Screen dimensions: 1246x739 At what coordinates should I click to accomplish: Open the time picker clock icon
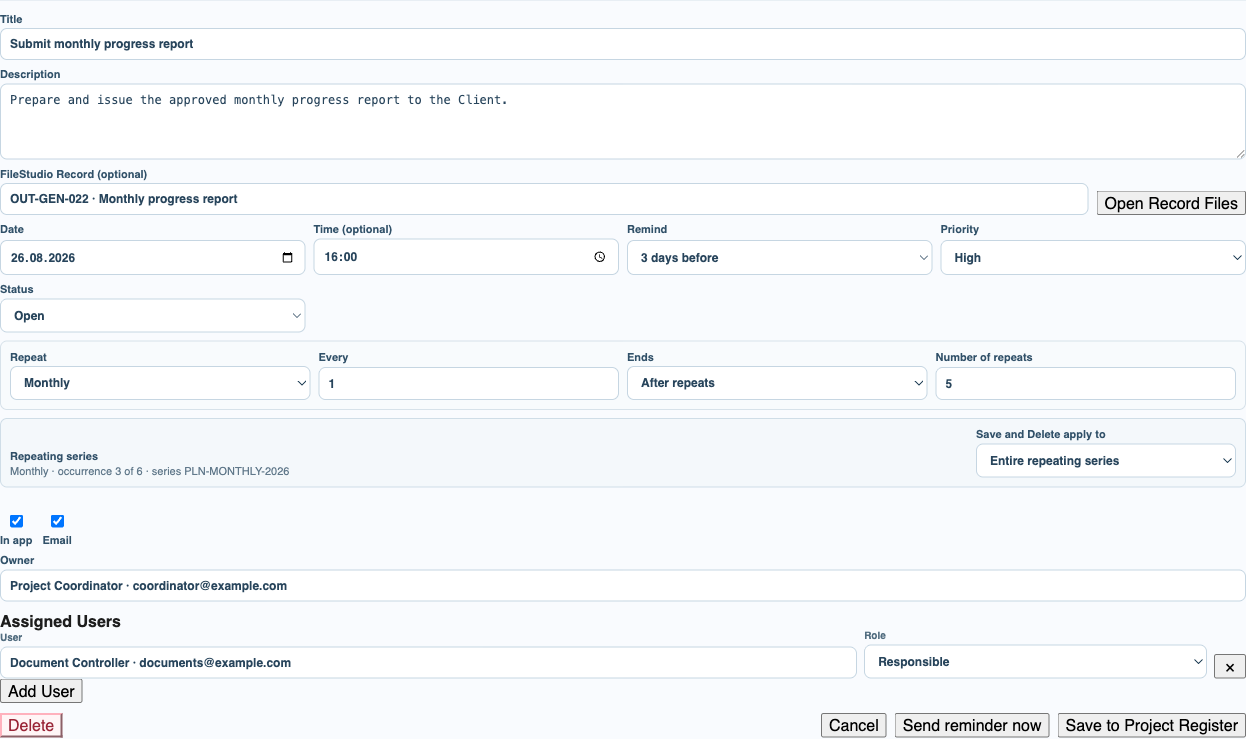[600, 257]
